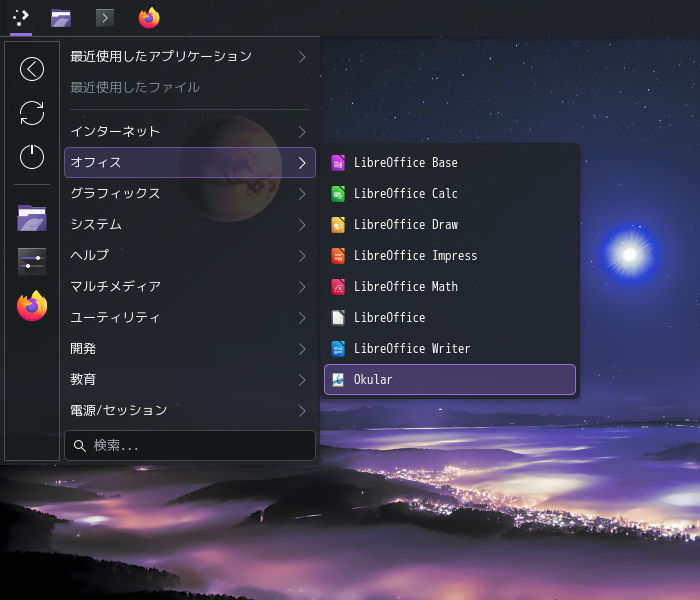Expand the グラフィックス category arrow

(302, 194)
